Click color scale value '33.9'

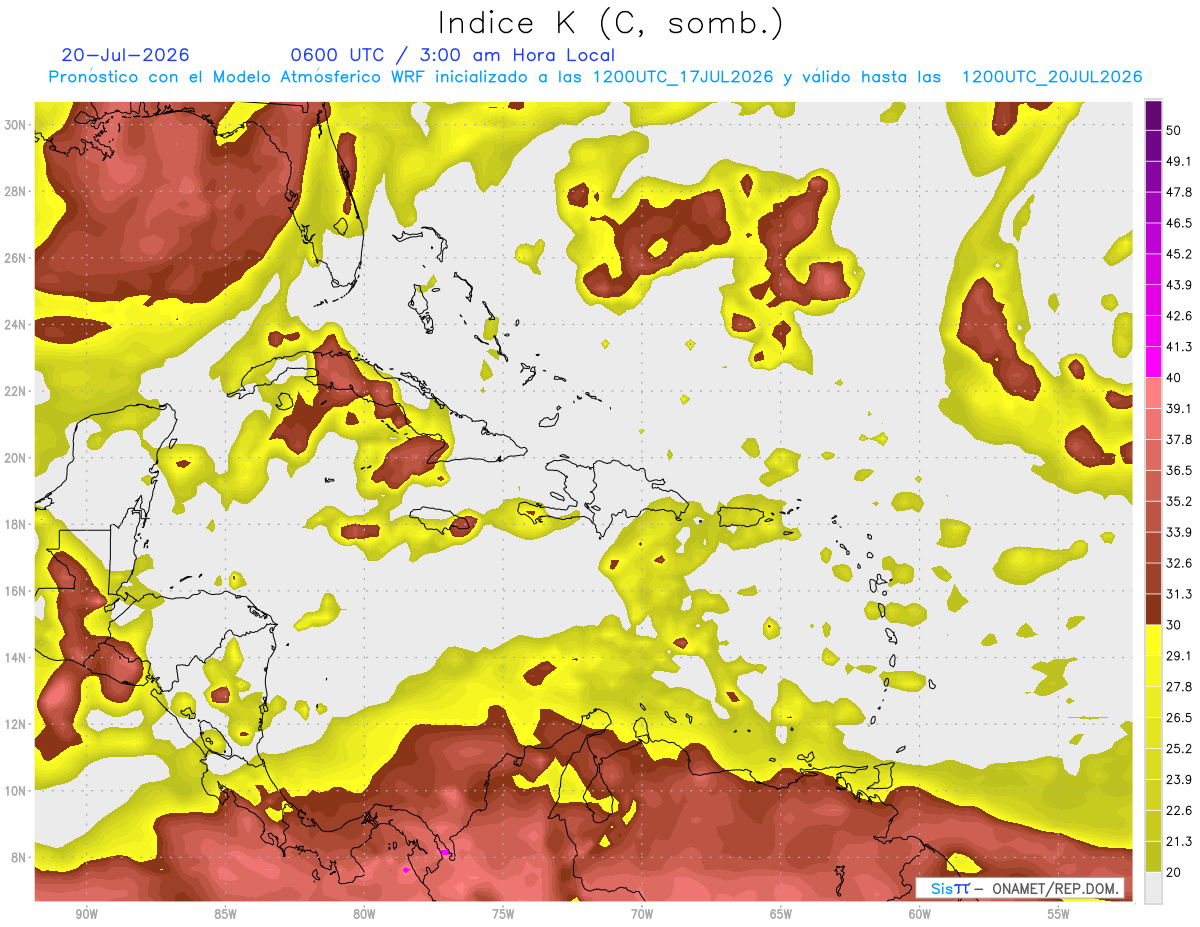click(1178, 532)
